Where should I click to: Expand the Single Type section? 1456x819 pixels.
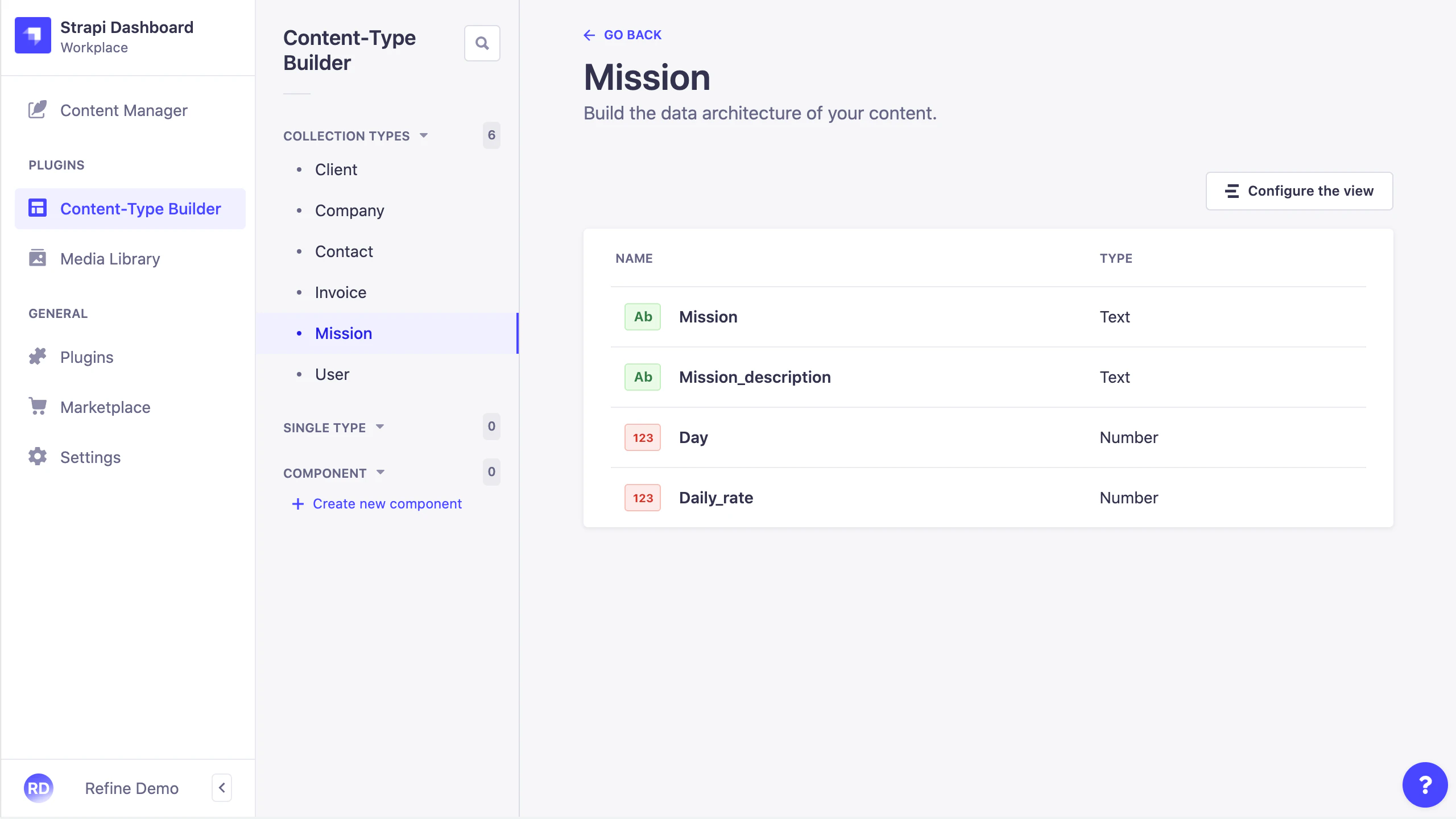click(380, 427)
